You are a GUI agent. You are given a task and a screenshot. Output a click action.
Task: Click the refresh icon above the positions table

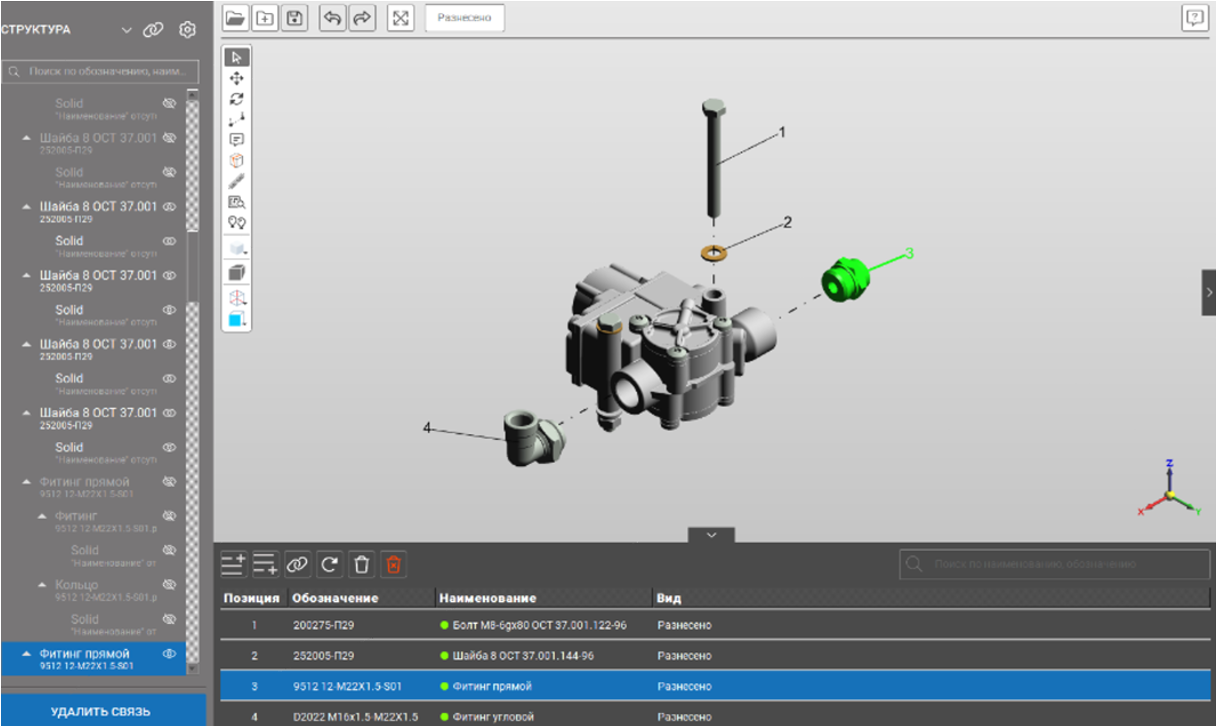pos(329,565)
